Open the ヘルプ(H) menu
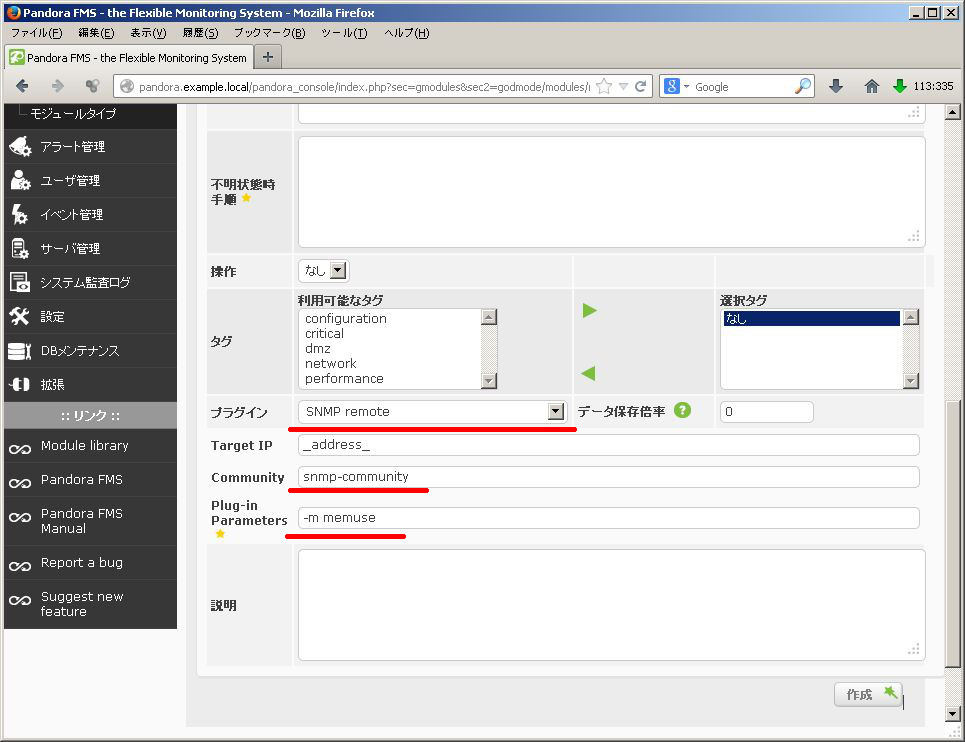 pyautogui.click(x=407, y=33)
